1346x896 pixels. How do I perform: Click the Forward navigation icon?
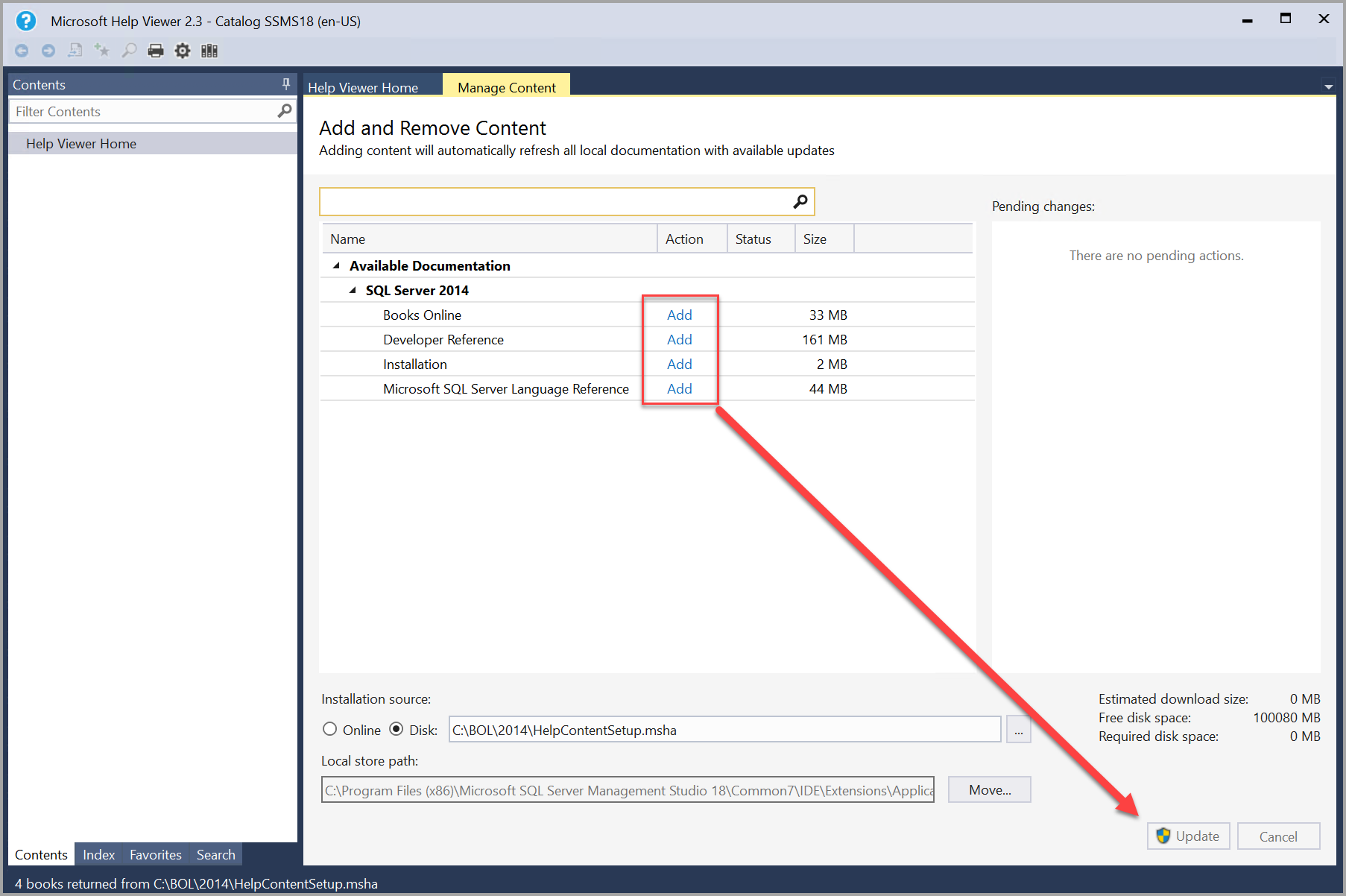48,50
